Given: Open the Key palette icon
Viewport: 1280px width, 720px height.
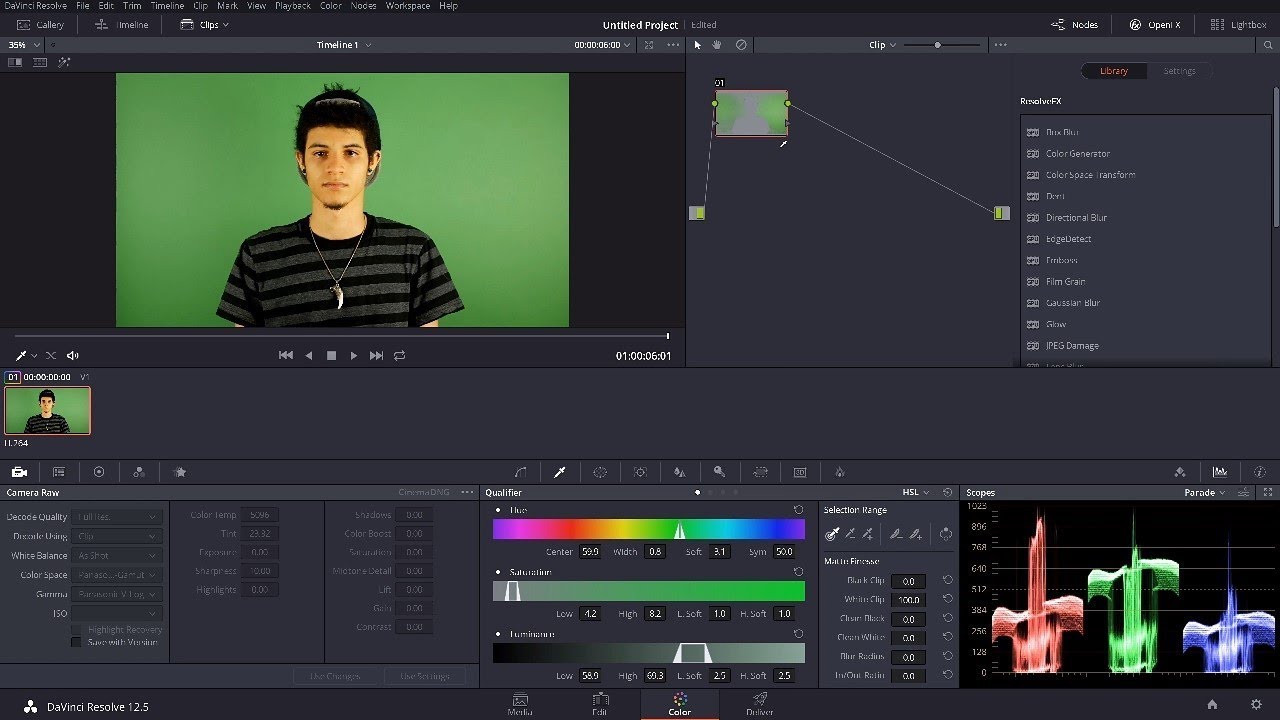Looking at the screenshot, I should 719,472.
